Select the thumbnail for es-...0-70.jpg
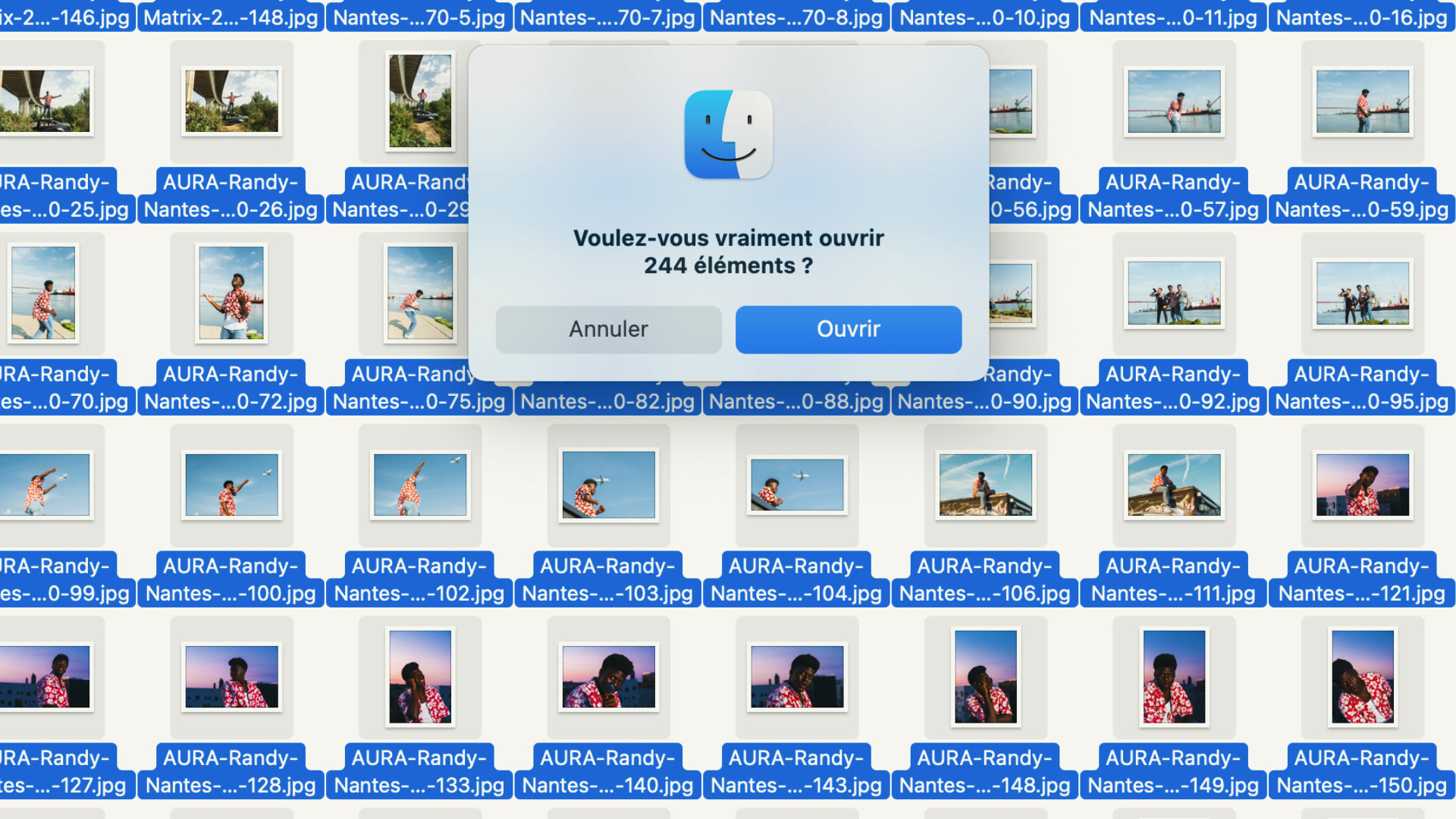Screen dimensions: 1456x819 pyautogui.click(x=43, y=293)
